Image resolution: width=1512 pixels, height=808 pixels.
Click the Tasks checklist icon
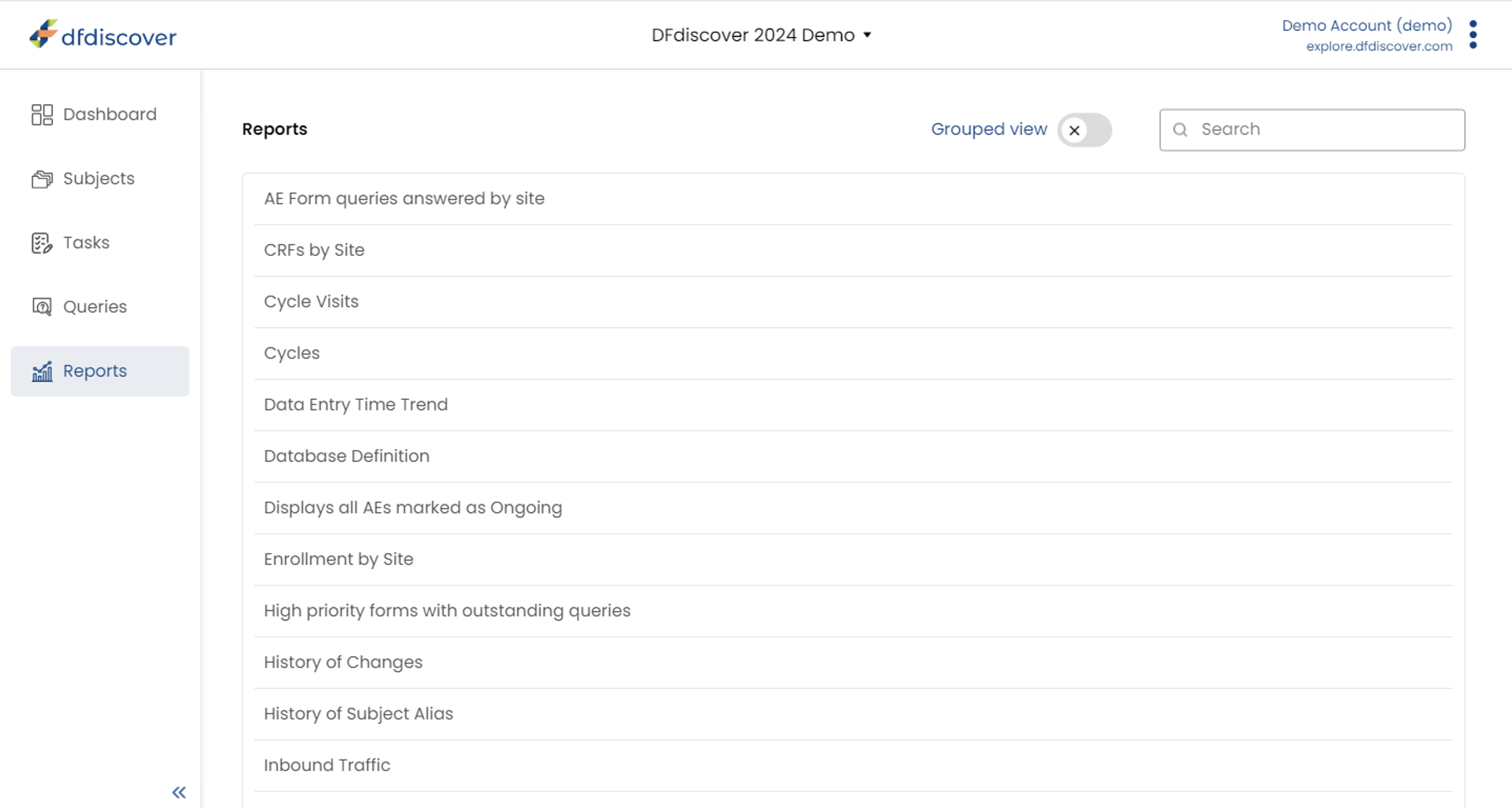pyautogui.click(x=42, y=243)
